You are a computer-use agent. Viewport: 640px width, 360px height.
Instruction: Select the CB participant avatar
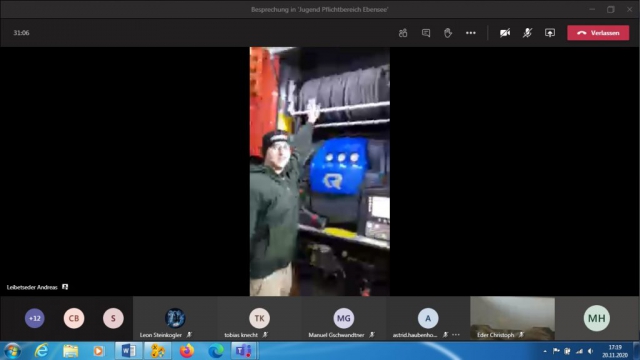tap(74, 318)
